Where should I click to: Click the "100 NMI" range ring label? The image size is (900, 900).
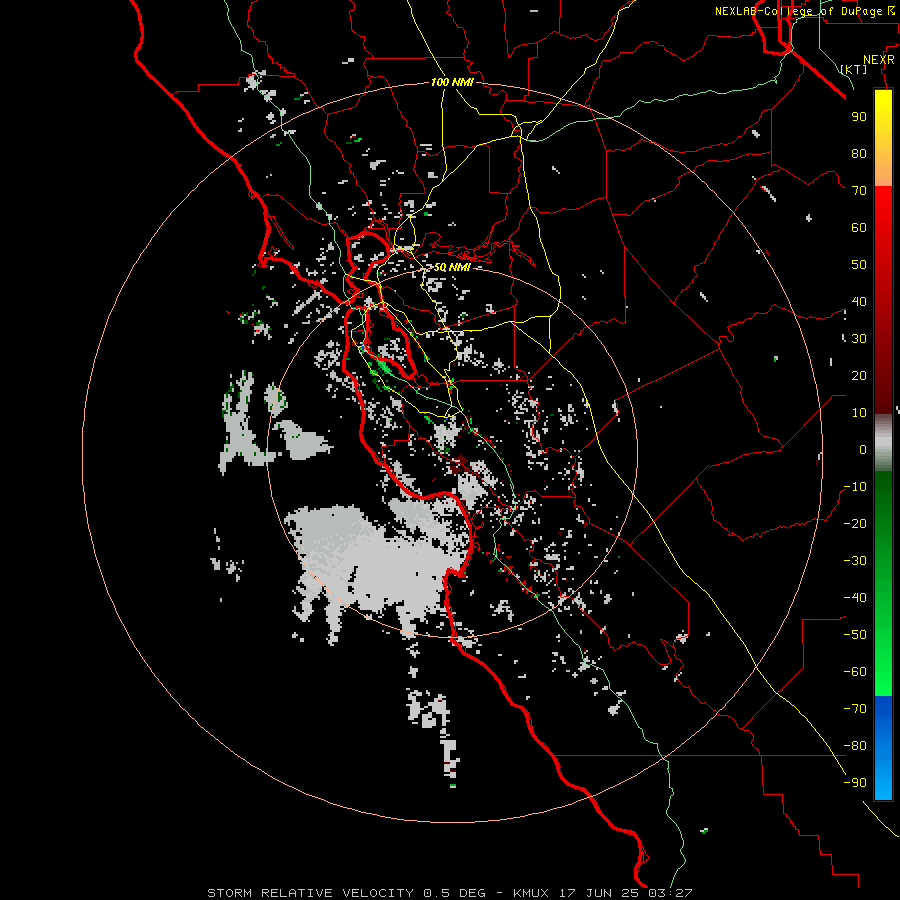452,82
